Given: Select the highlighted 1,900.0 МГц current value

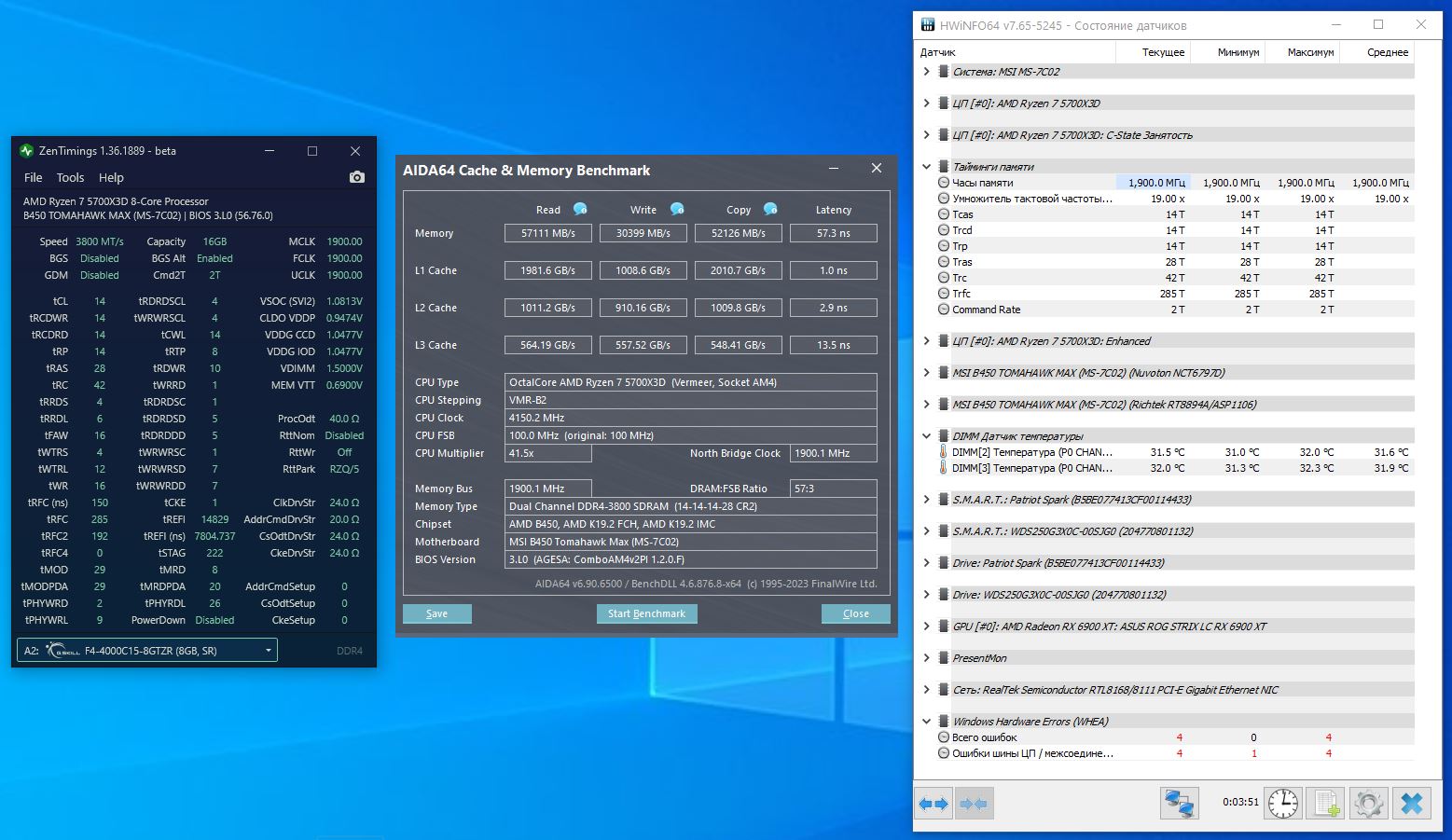Looking at the screenshot, I should (1154, 183).
